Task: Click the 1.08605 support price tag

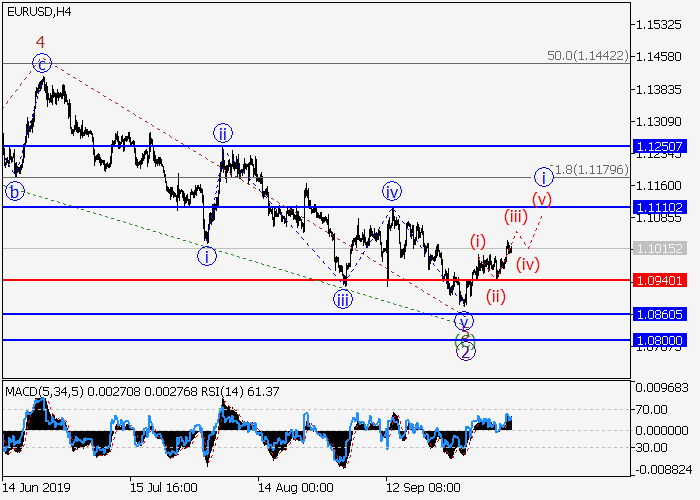Action: 659,314
